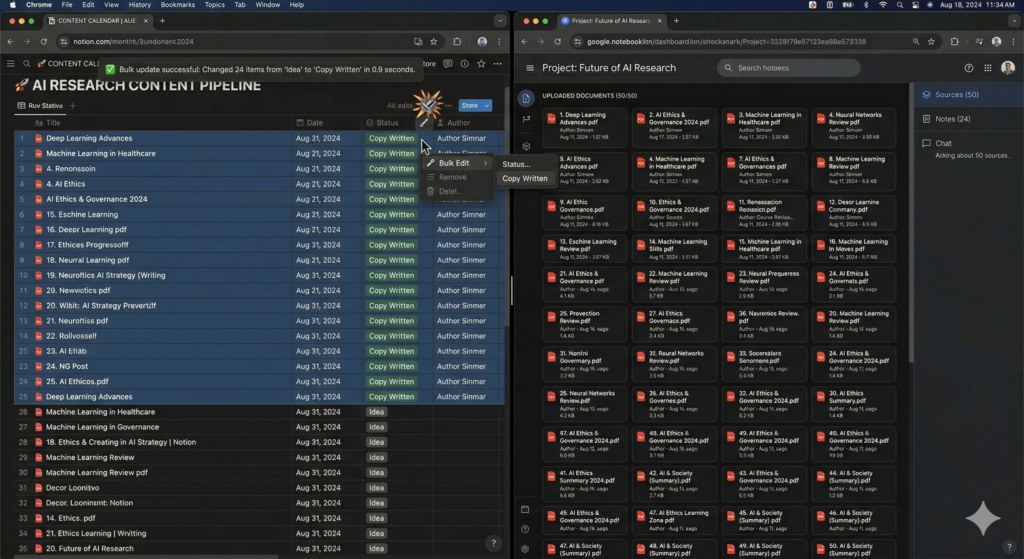This screenshot has height=559, width=1024.
Task: Open the Notion sidebar hamburger menu
Action: pyautogui.click(x=10, y=63)
